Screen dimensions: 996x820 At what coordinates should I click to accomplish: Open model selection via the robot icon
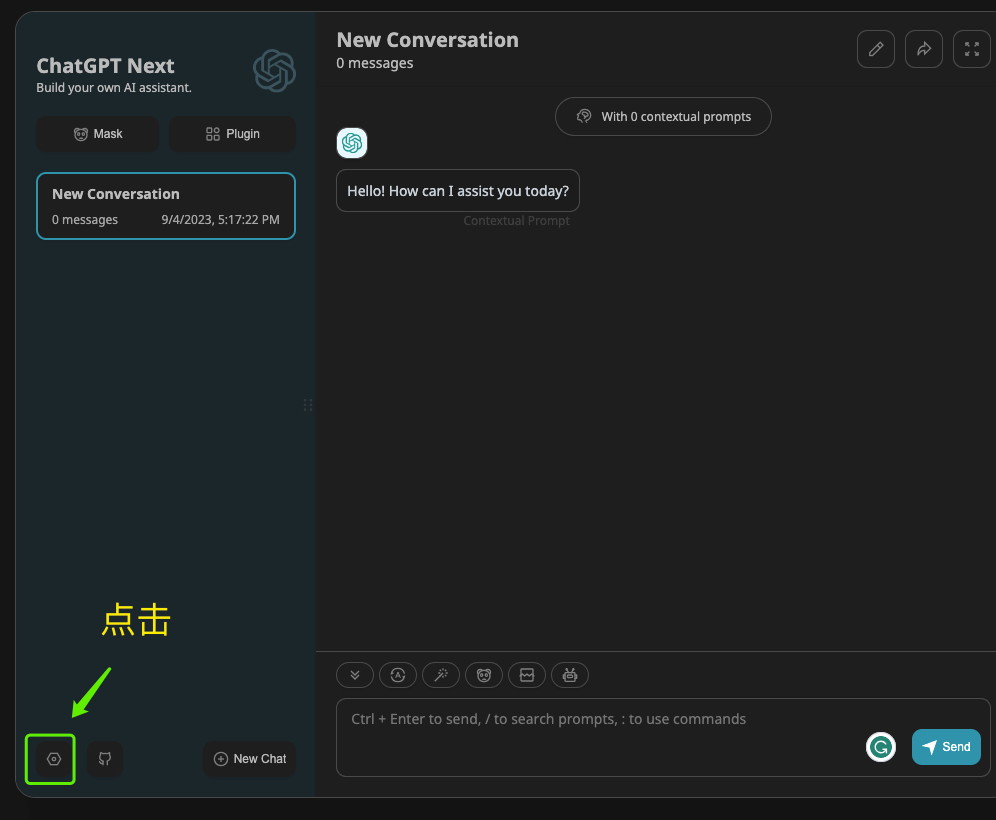570,675
